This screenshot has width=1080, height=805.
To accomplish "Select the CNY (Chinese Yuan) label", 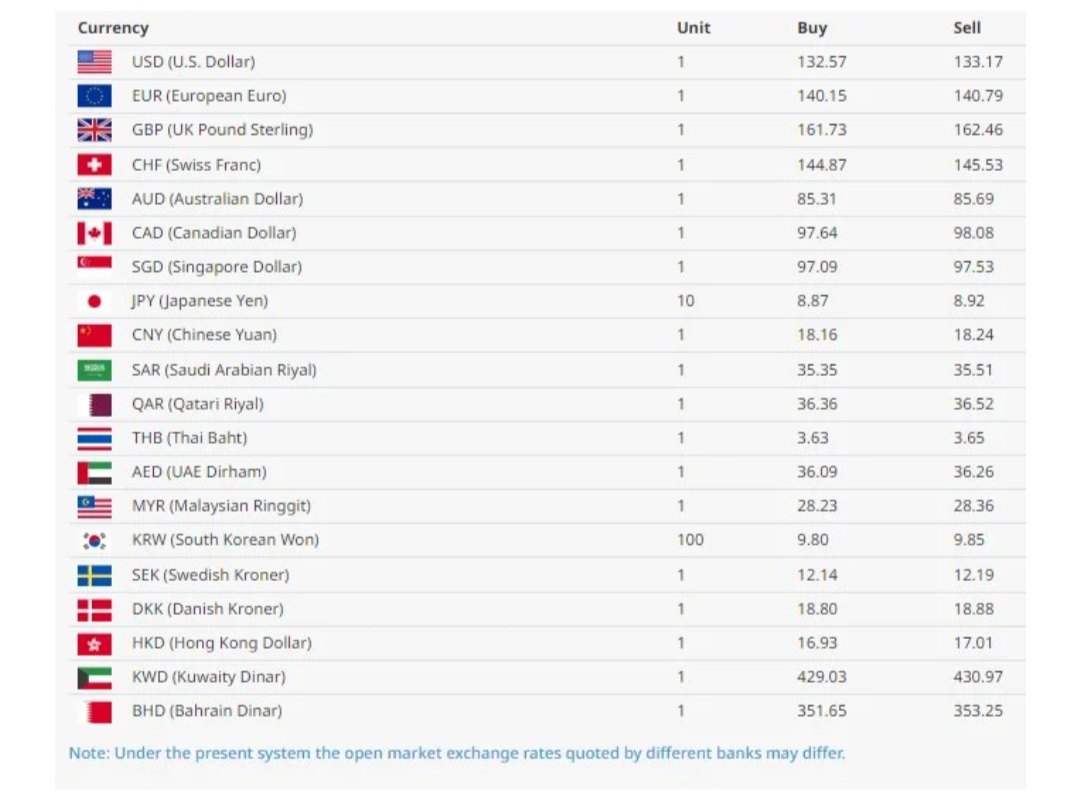I will pyautogui.click(x=204, y=335).
